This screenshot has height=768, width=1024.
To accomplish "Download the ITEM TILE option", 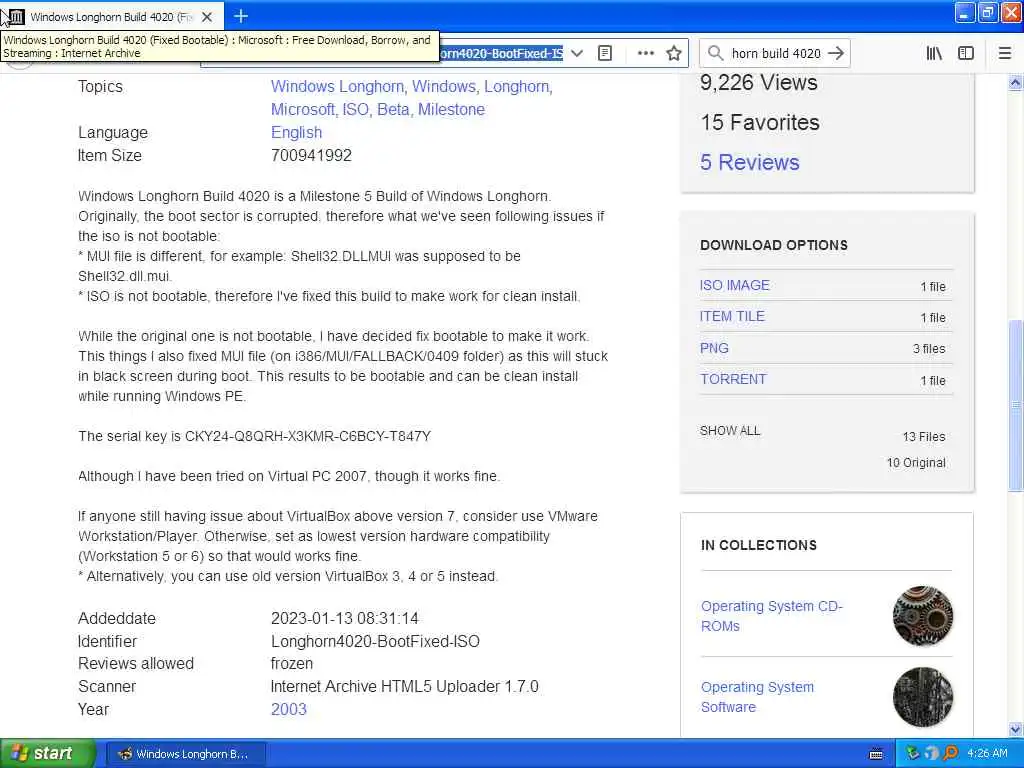I will pos(732,317).
